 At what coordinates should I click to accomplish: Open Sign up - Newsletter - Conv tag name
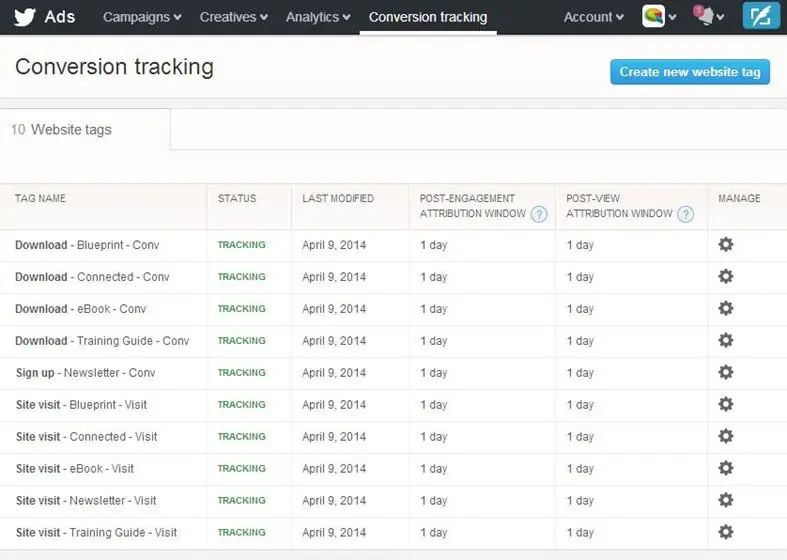click(85, 373)
